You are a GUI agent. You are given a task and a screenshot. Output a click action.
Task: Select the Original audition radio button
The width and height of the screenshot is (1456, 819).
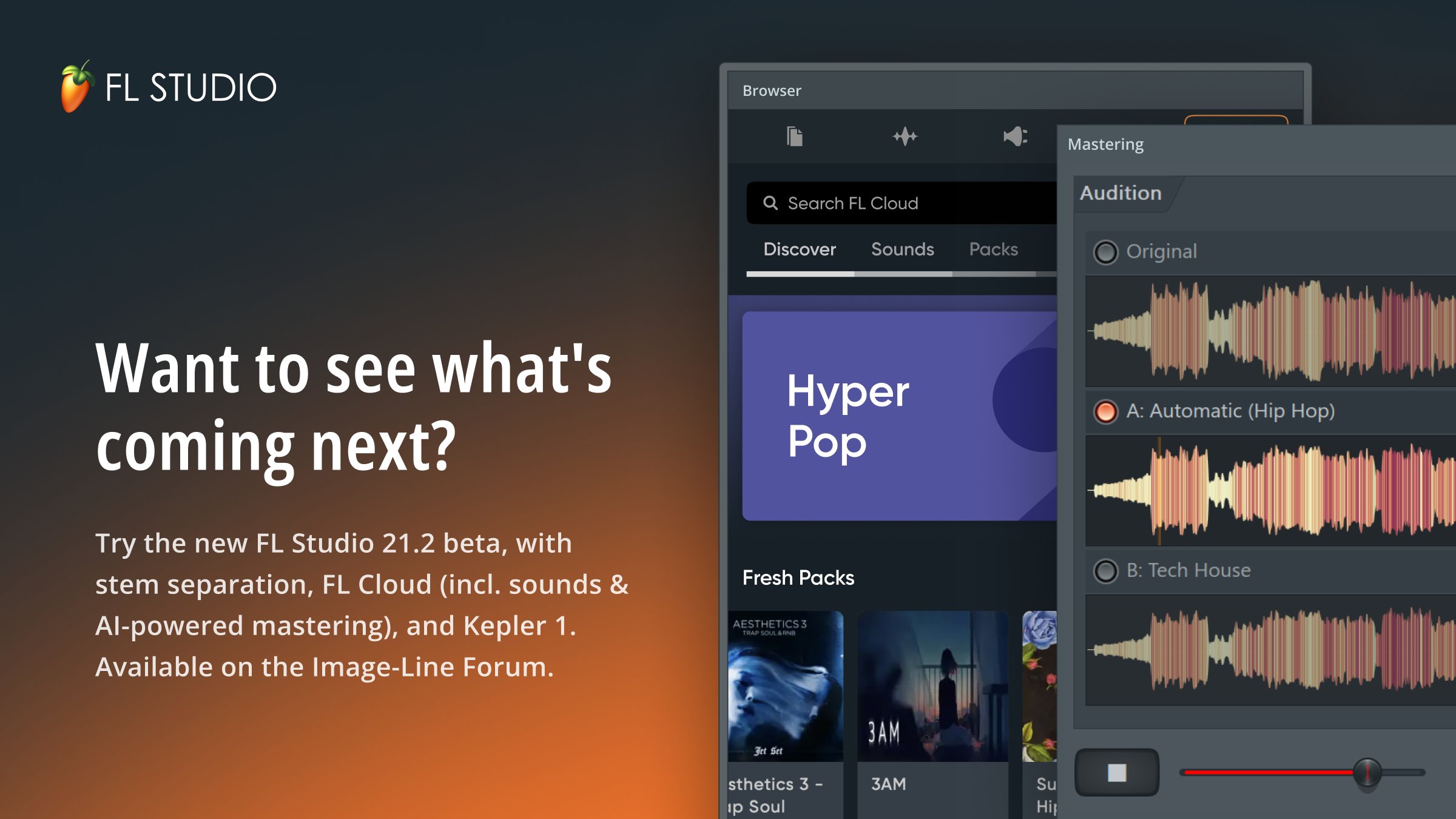(x=1105, y=252)
